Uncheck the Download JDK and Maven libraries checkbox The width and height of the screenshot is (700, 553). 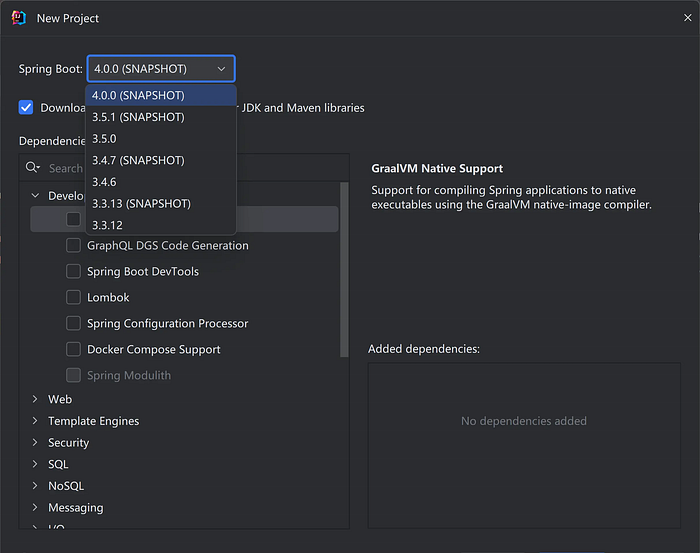pyautogui.click(x=26, y=107)
